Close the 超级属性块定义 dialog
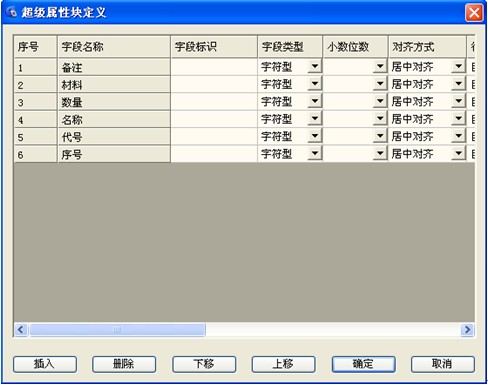 [x=474, y=13]
